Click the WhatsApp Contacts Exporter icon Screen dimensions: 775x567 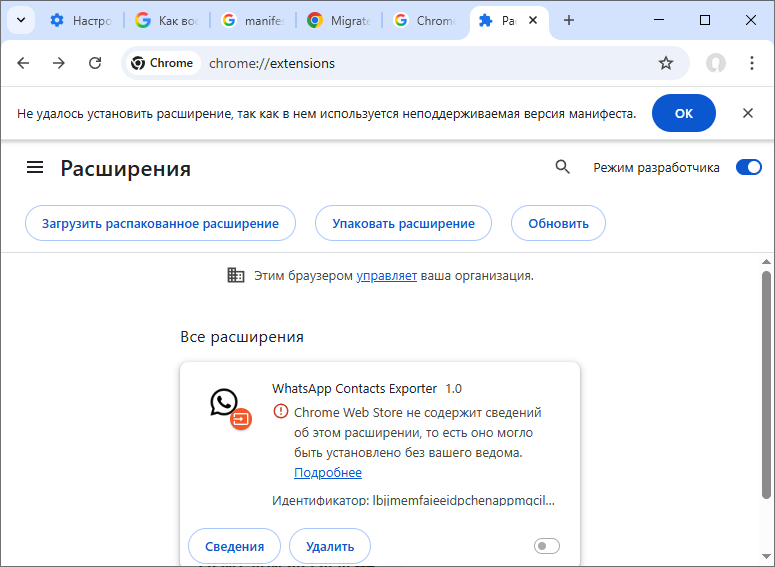tap(230, 408)
